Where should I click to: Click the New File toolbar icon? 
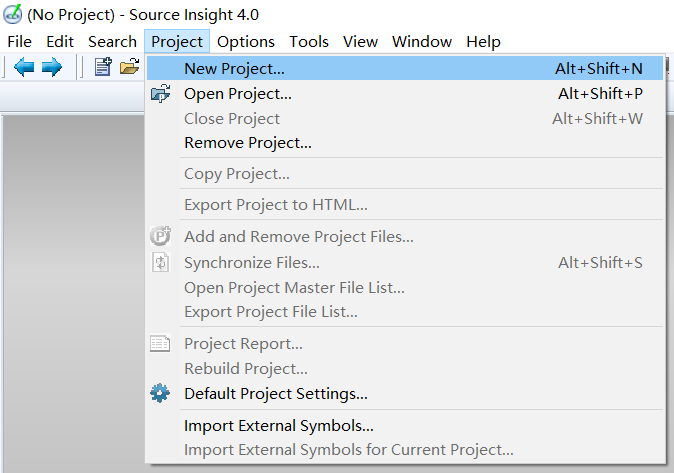point(103,67)
